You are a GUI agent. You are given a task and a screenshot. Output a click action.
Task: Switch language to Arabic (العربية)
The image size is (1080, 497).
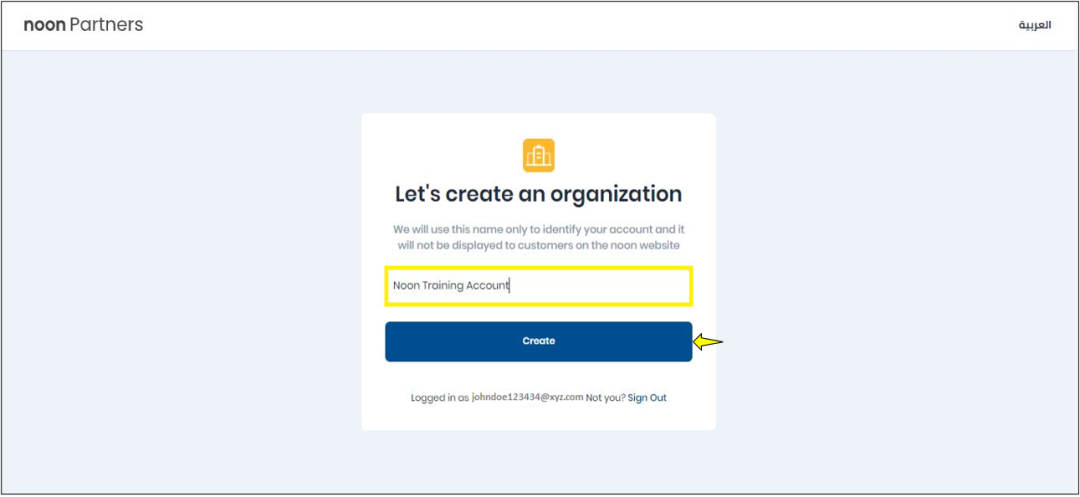click(x=1035, y=25)
